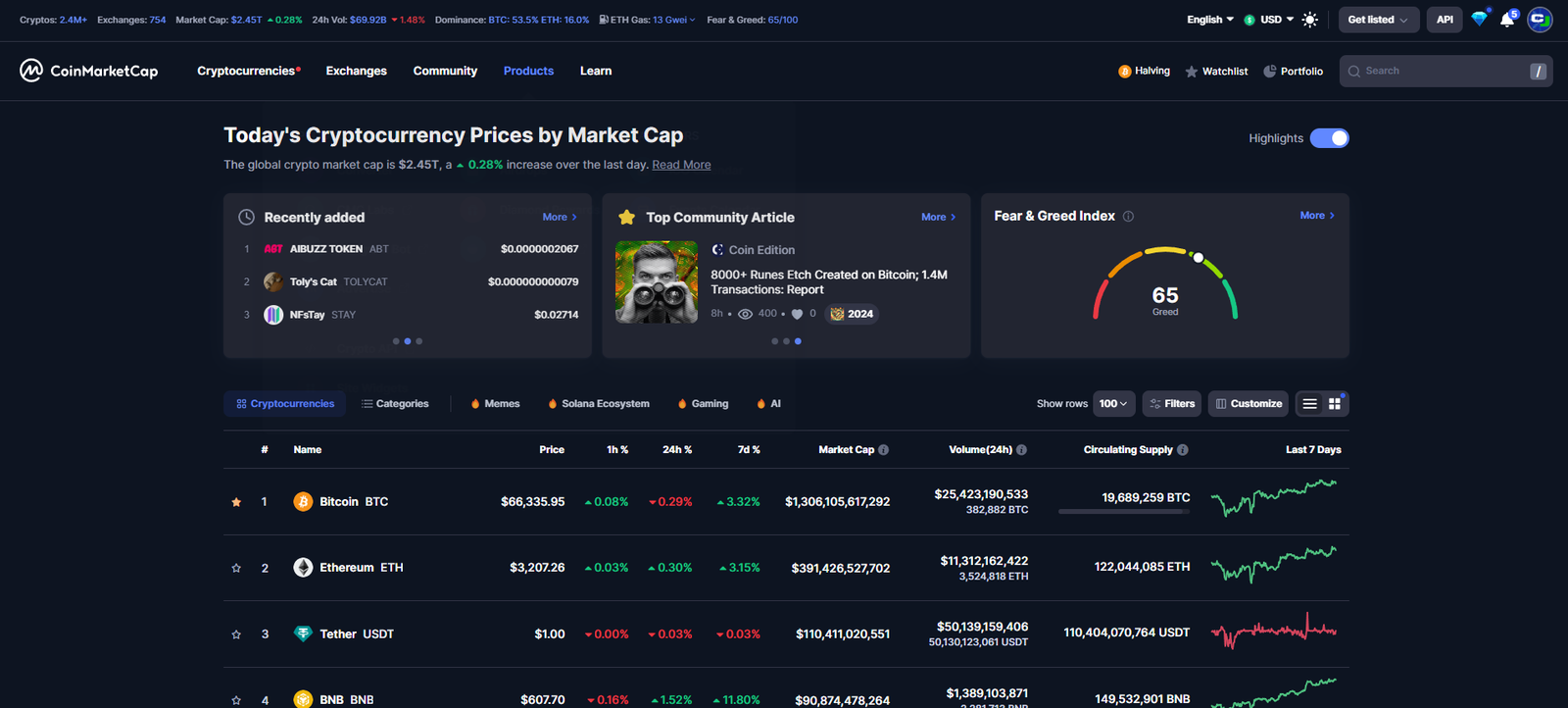Select the AI category tab
This screenshot has height=708, width=1568.
point(769,404)
